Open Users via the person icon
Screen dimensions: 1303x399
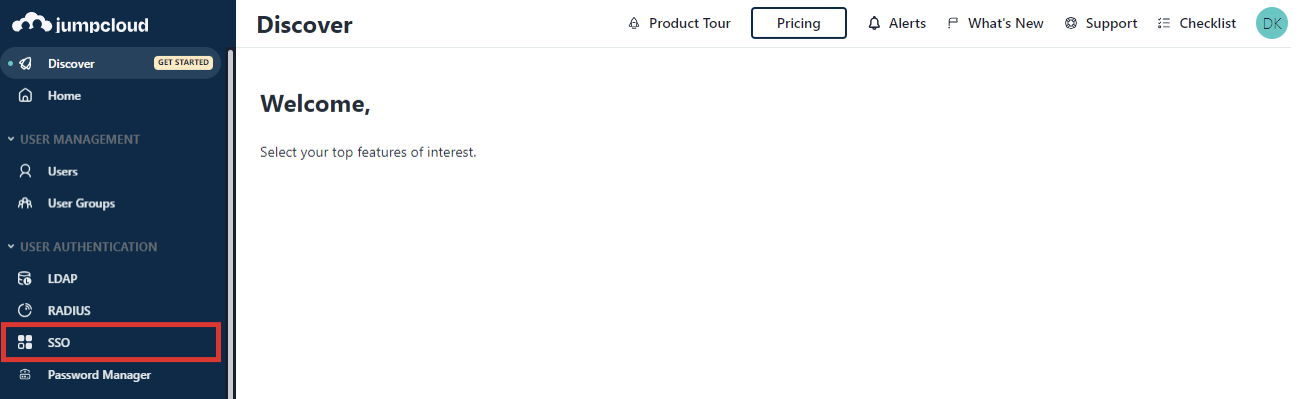pyautogui.click(x=26, y=172)
